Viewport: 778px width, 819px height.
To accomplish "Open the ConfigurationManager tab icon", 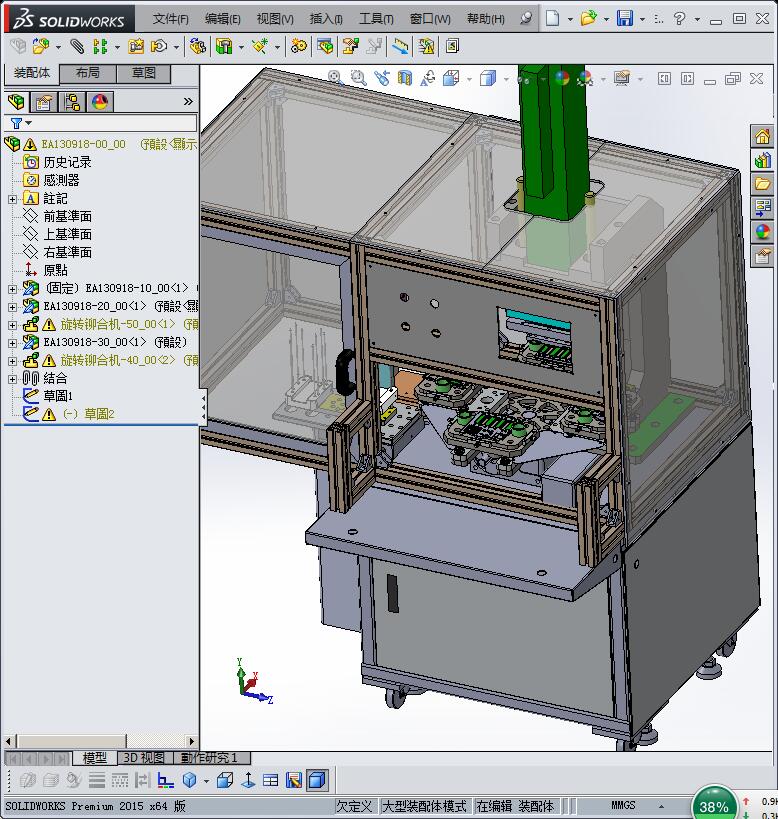I will click(x=72, y=102).
